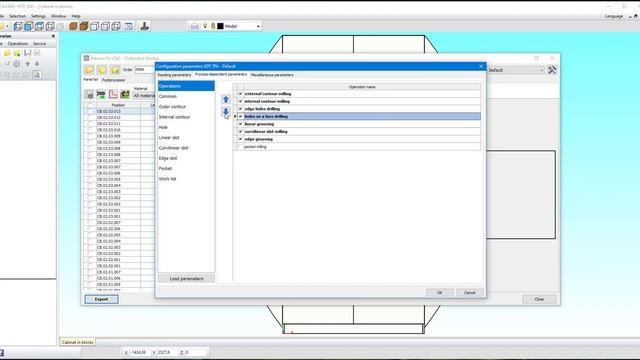Screen dimensions: 640x360
Task: Open the All materials dropdown
Action: click(144, 96)
